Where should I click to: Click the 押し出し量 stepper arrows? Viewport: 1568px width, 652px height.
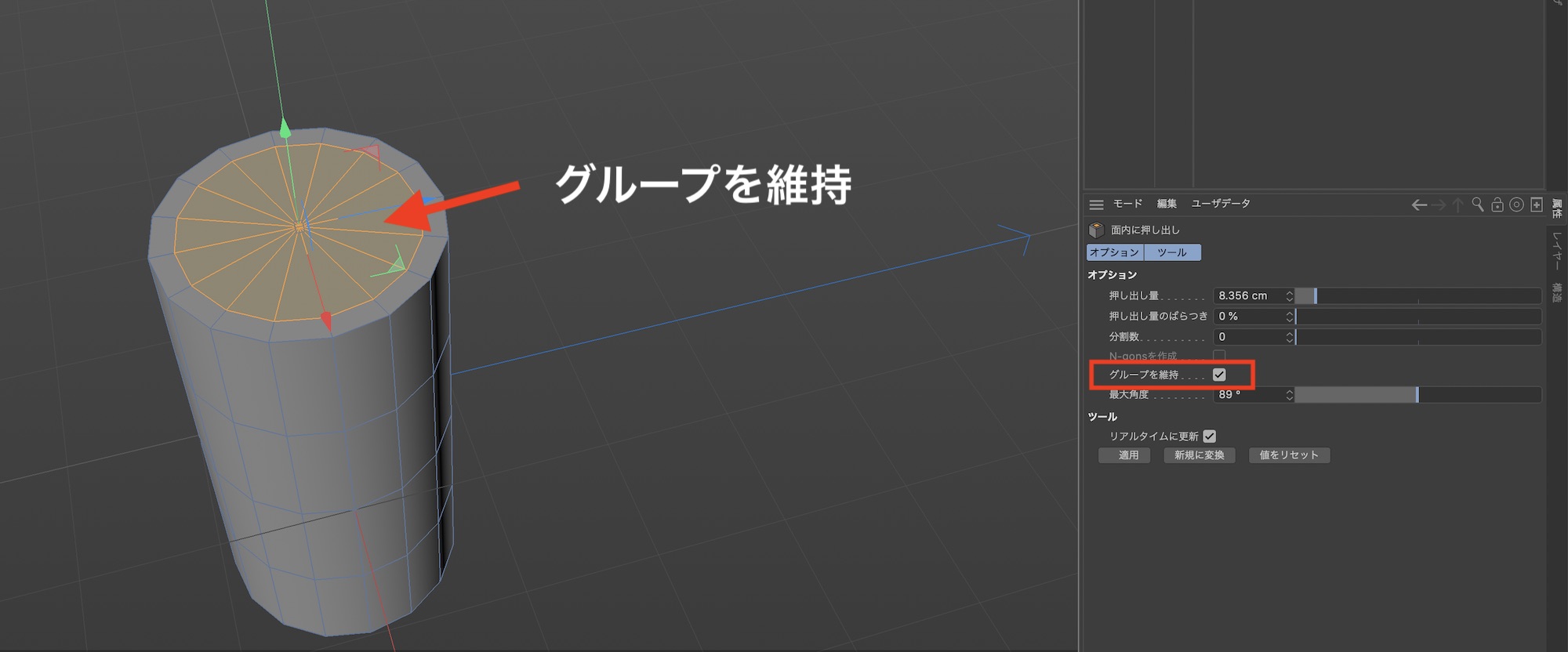pyautogui.click(x=1289, y=295)
